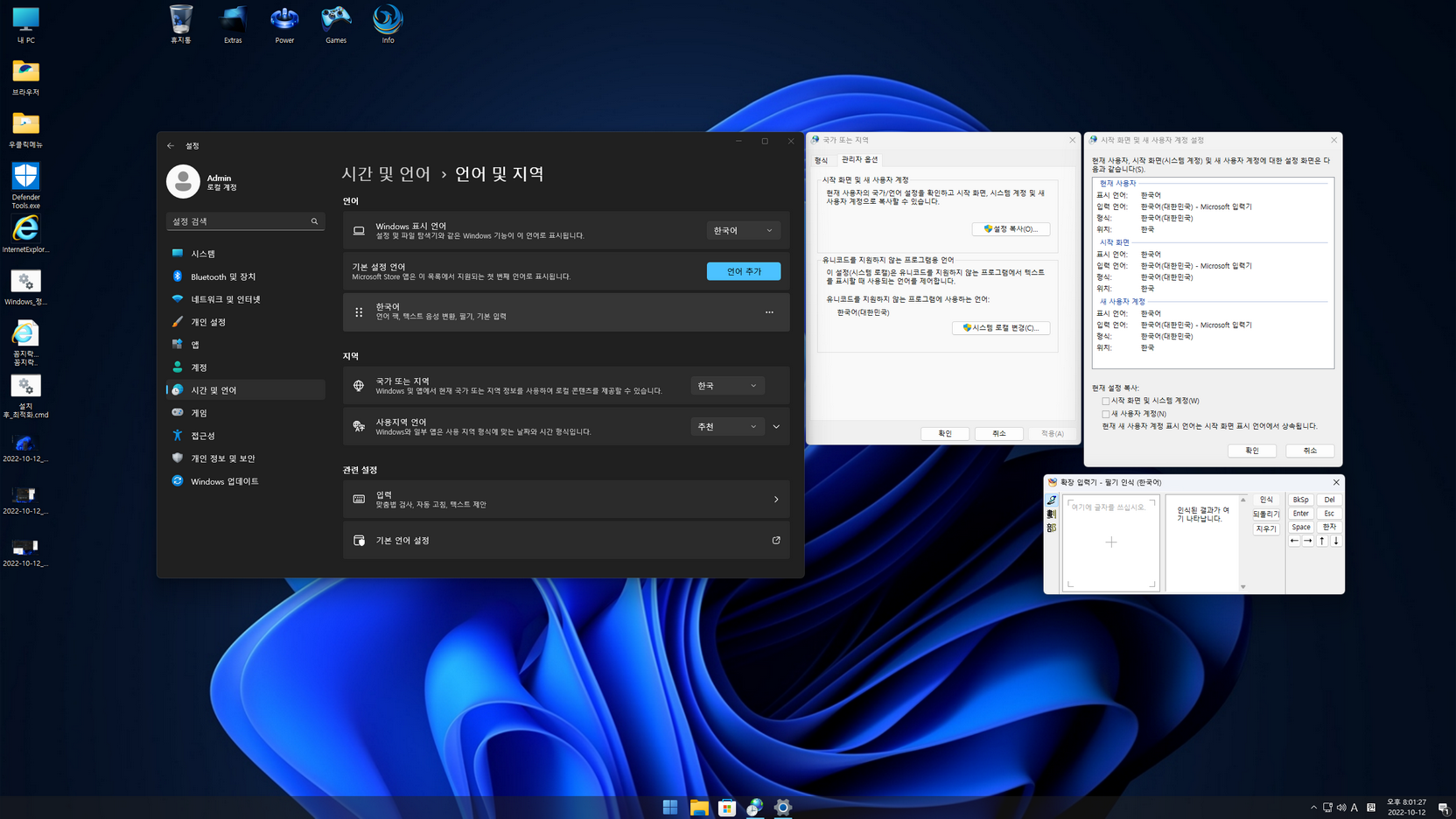1456x819 pixels.
Task: Toggle the 한 IME indicator in tray
Action: [x=1371, y=808]
